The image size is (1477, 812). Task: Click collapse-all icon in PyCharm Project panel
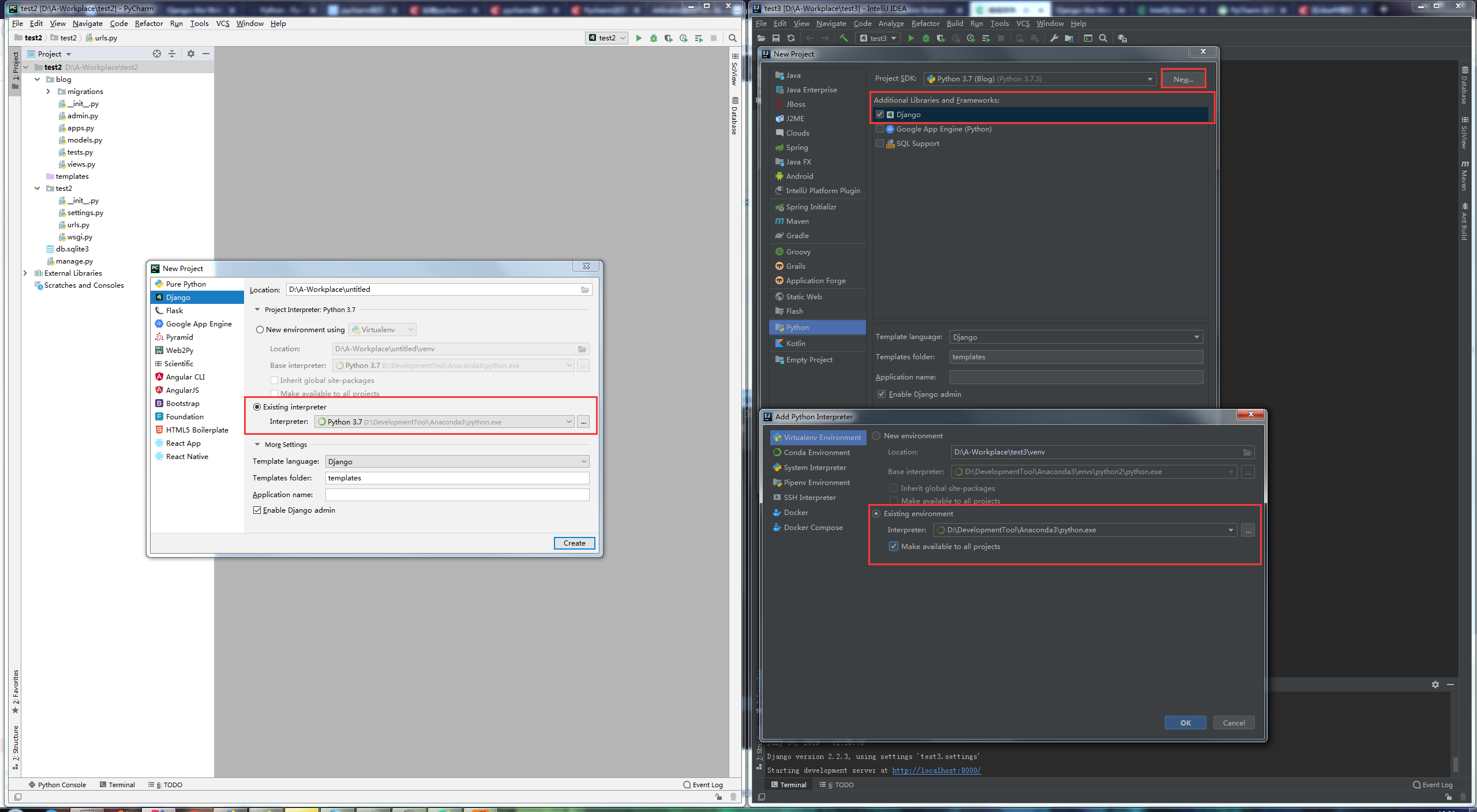point(172,54)
